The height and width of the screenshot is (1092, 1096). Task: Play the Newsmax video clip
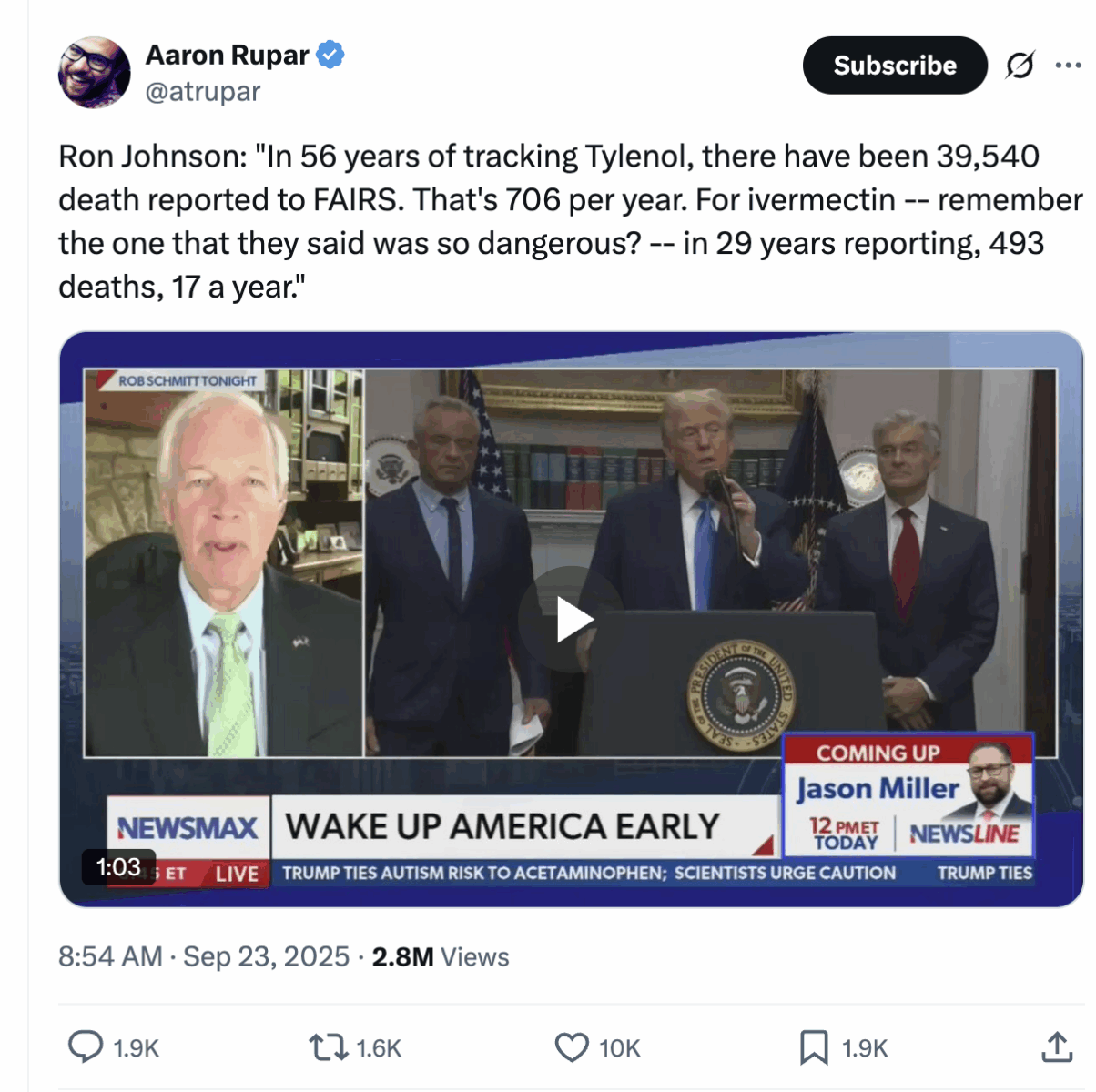pos(572,620)
